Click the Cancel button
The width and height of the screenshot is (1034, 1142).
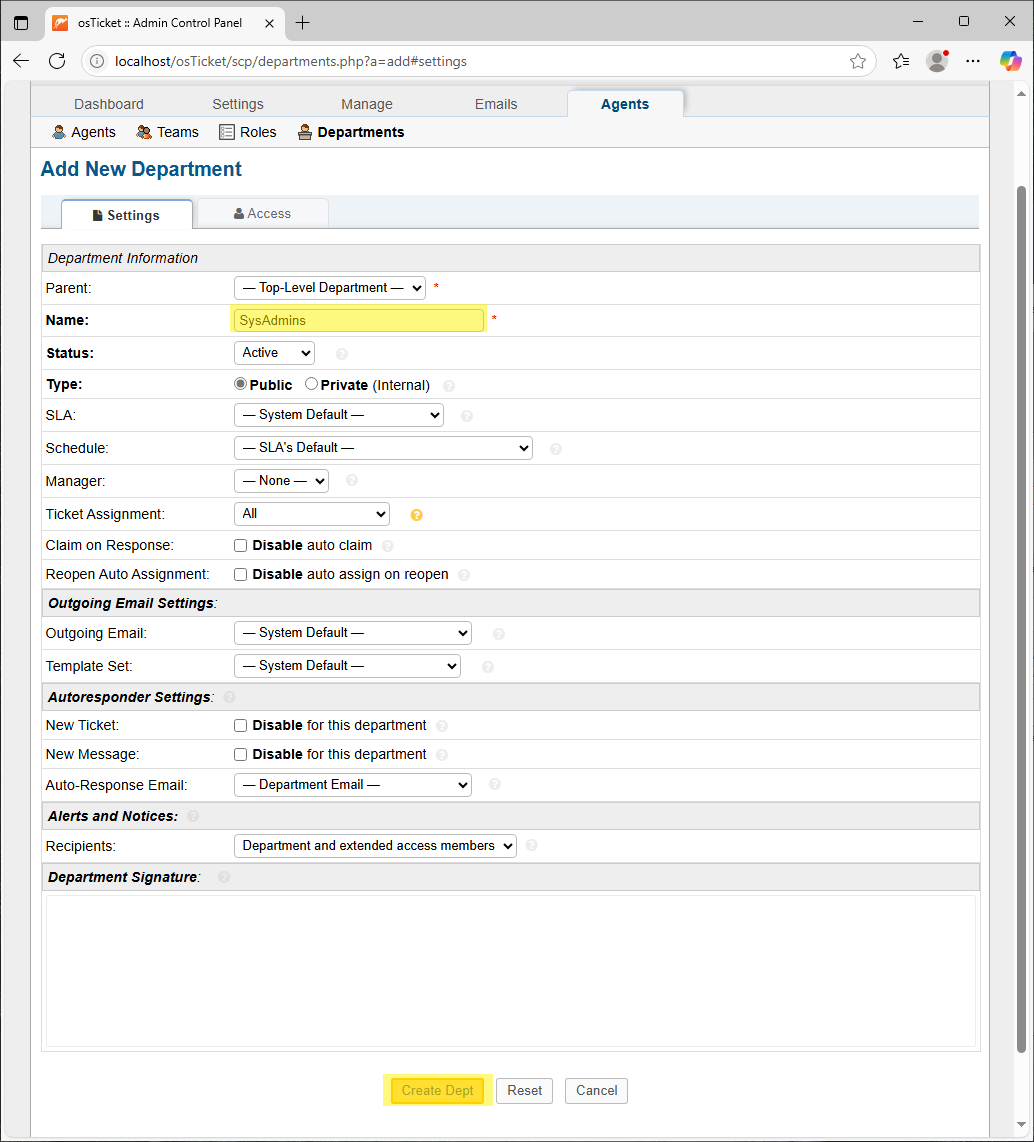[596, 1090]
